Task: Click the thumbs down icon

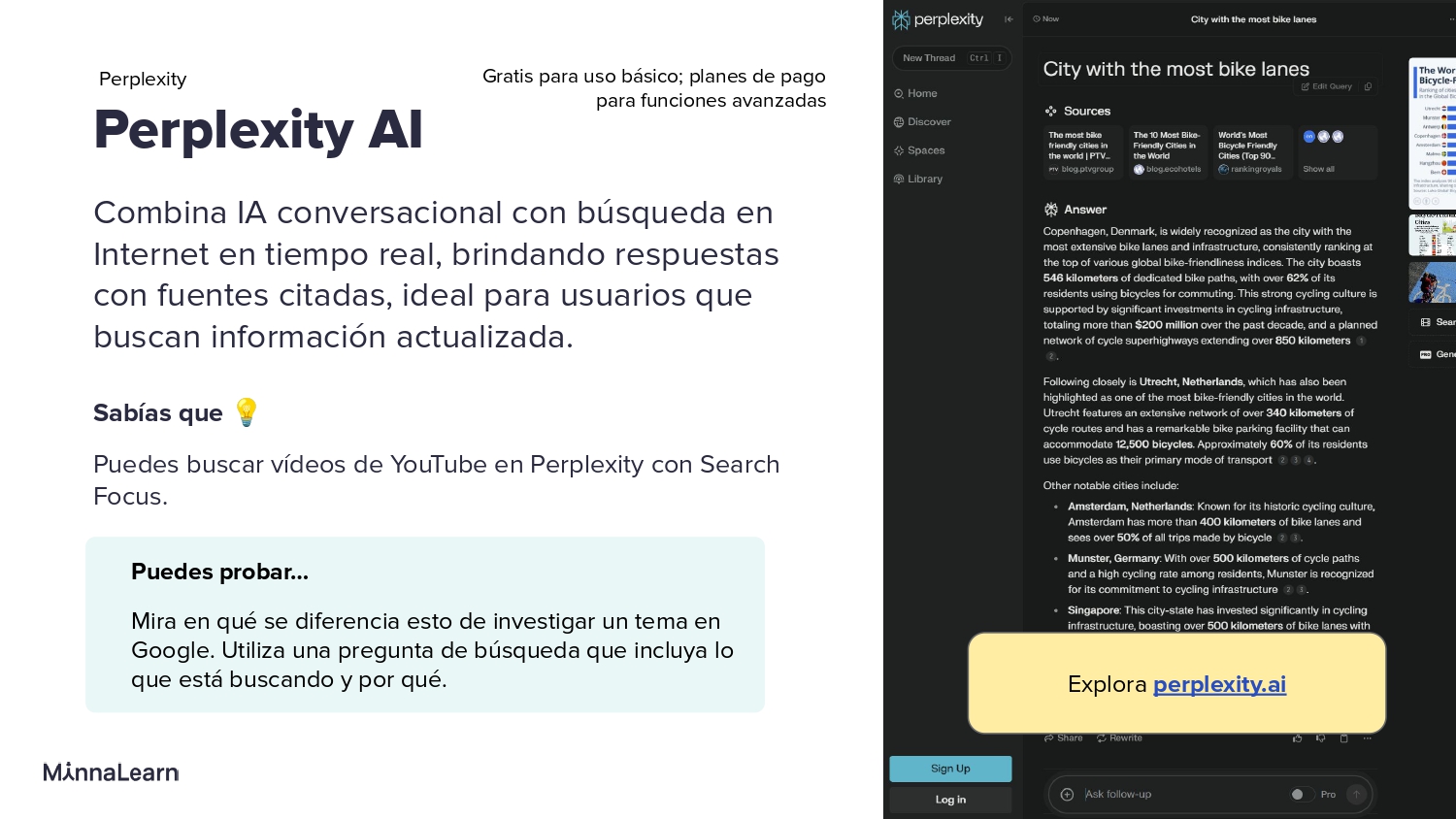Action: [1320, 738]
